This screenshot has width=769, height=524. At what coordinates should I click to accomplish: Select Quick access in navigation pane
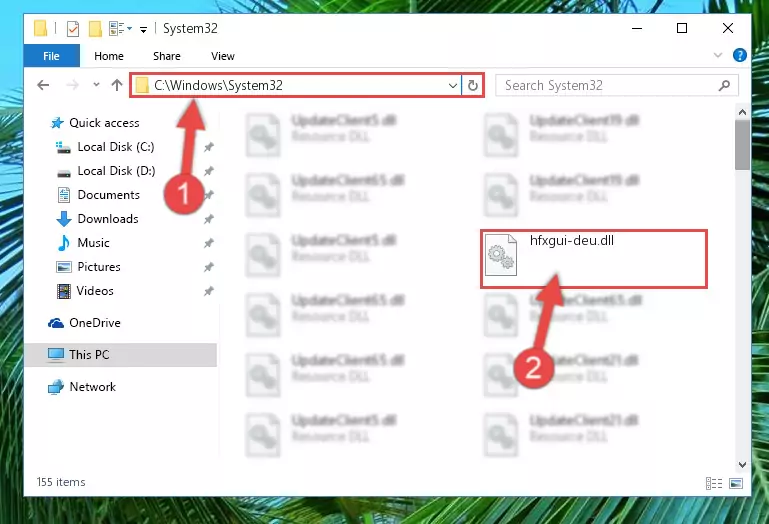(x=104, y=123)
